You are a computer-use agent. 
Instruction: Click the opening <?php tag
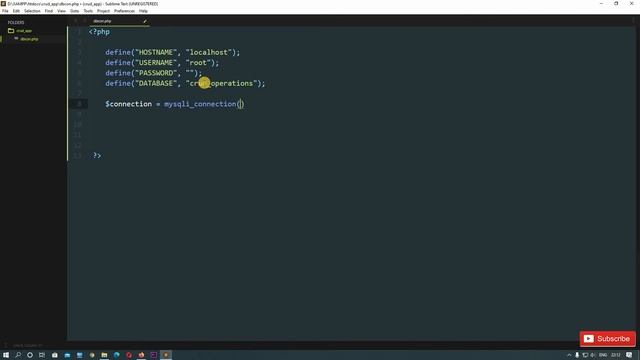pyautogui.click(x=99, y=32)
